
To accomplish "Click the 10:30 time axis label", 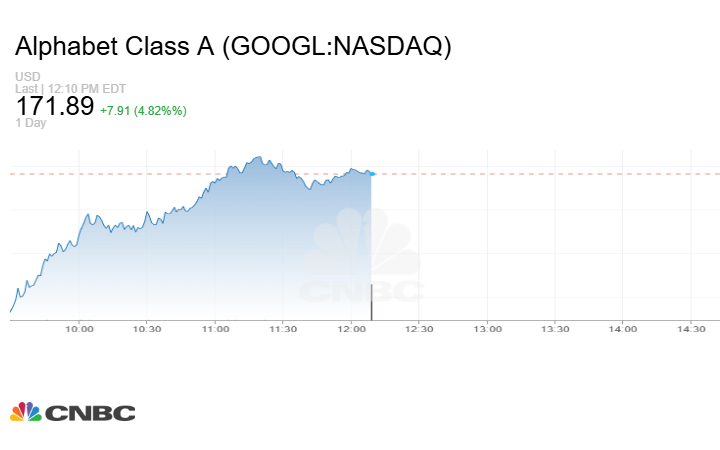I will (x=147, y=328).
